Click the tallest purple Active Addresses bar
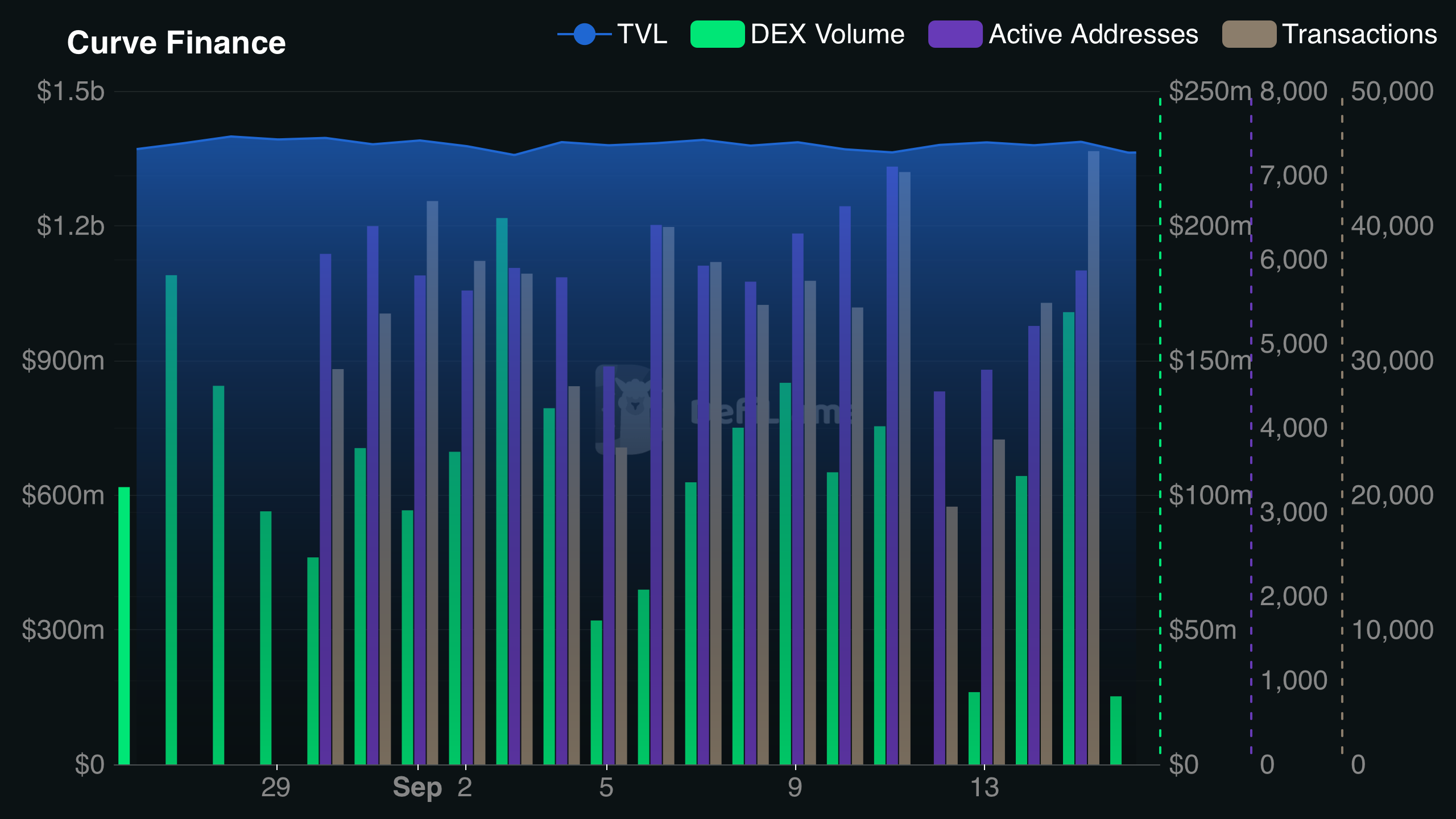Image resolution: width=1456 pixels, height=819 pixels. 892,466
